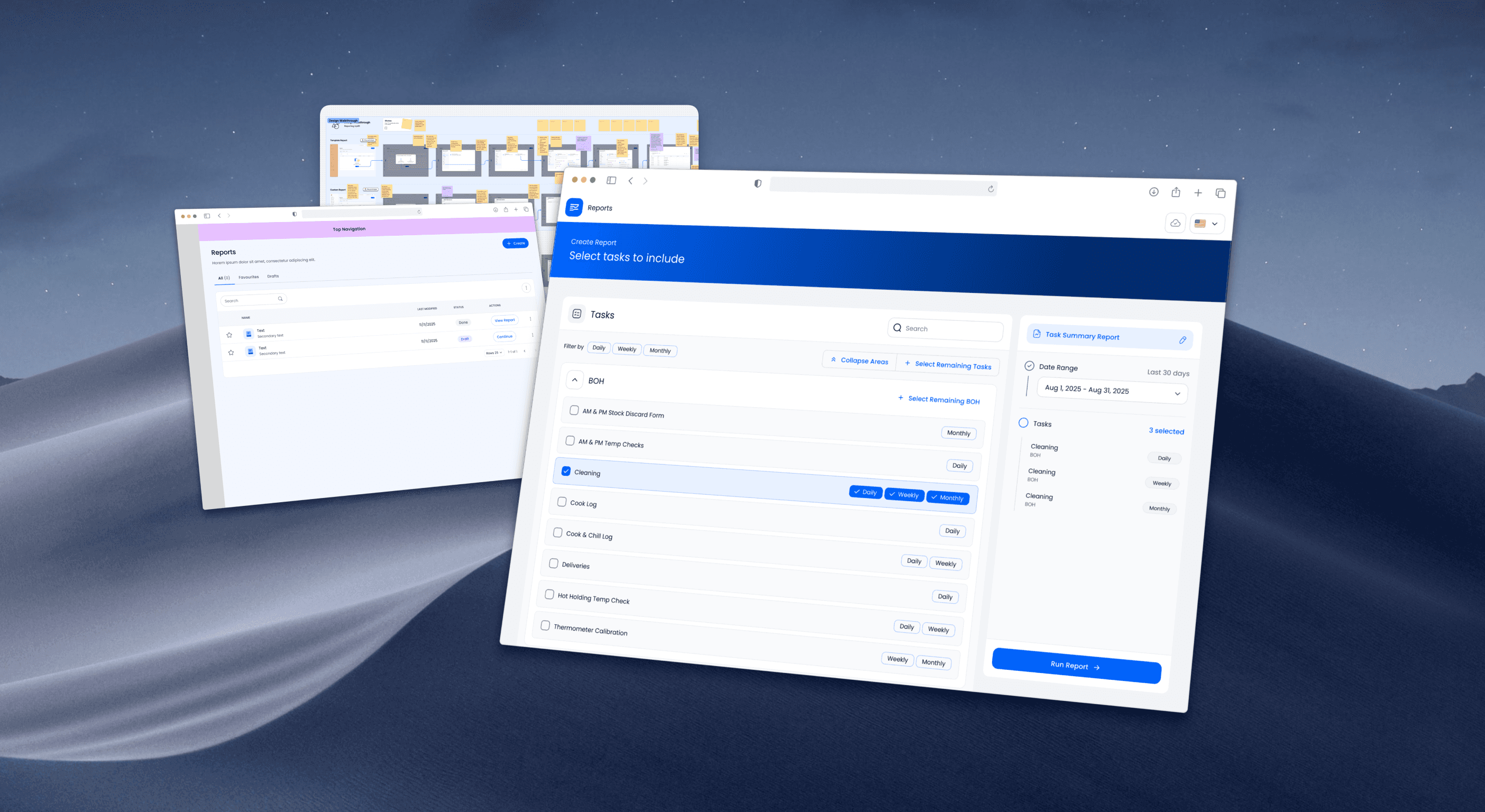Open the date range dropdown
Screen dimensions: 1485x812
1112,391
